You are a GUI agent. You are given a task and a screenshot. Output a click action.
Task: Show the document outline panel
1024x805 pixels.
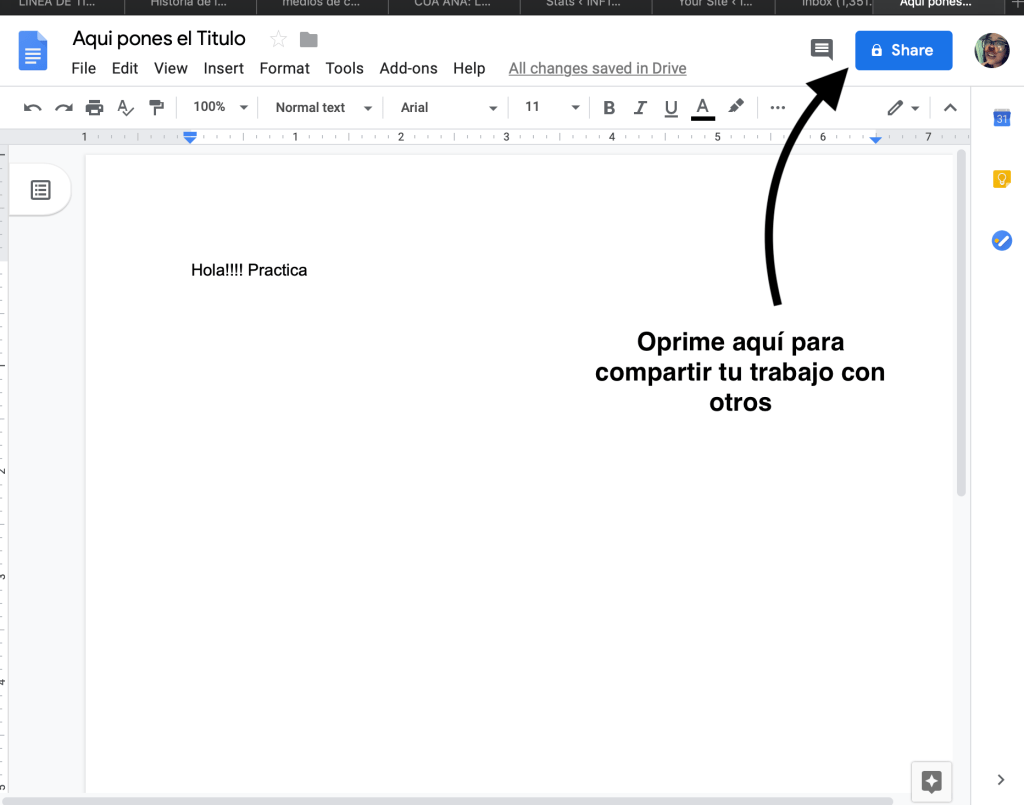40,190
